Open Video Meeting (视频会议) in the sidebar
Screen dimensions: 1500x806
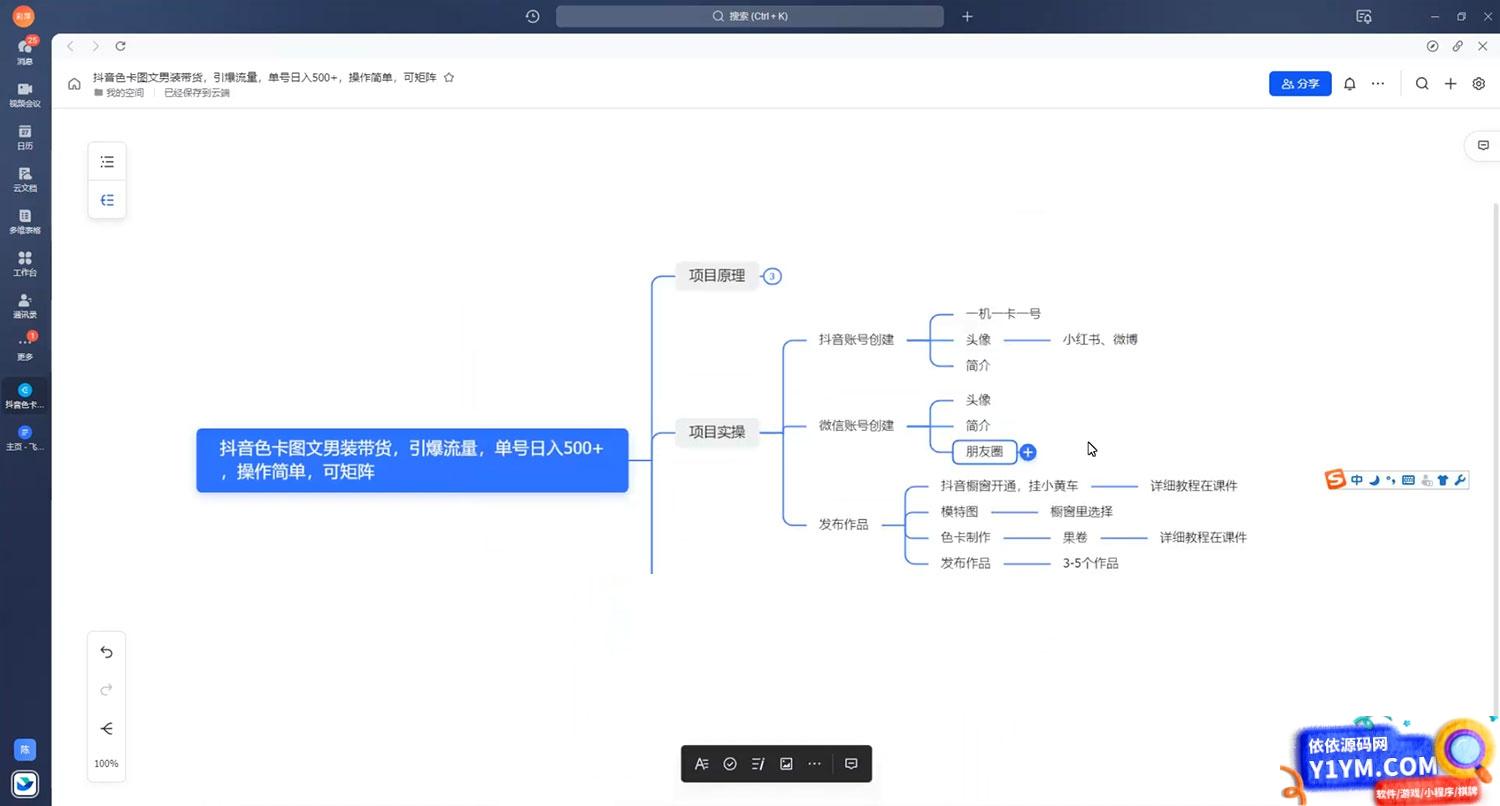(25, 94)
